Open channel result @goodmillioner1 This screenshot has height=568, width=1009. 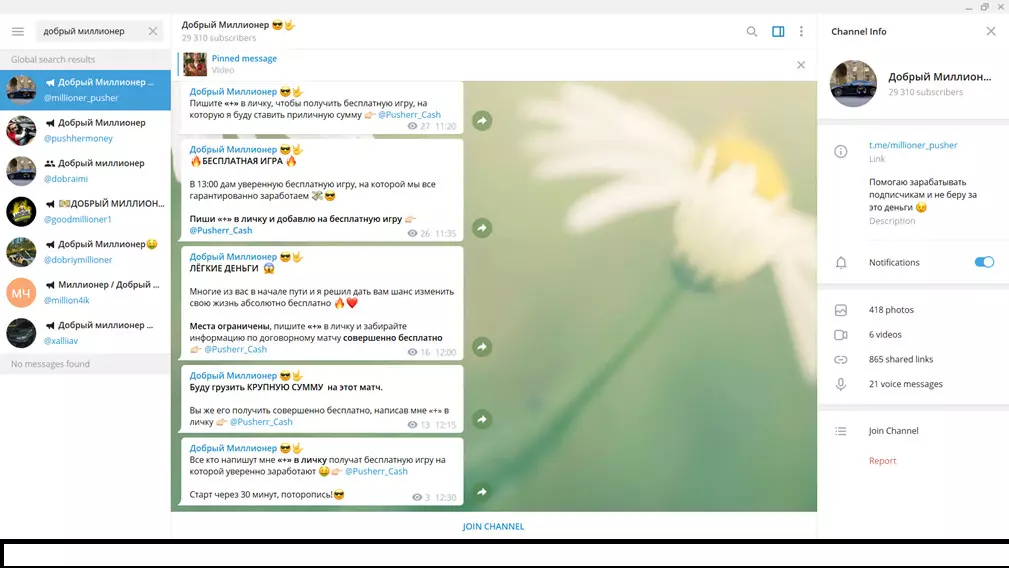click(85, 212)
